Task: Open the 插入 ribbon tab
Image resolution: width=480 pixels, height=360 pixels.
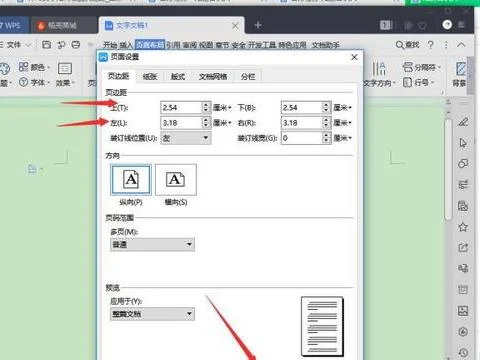Action: tap(126, 45)
